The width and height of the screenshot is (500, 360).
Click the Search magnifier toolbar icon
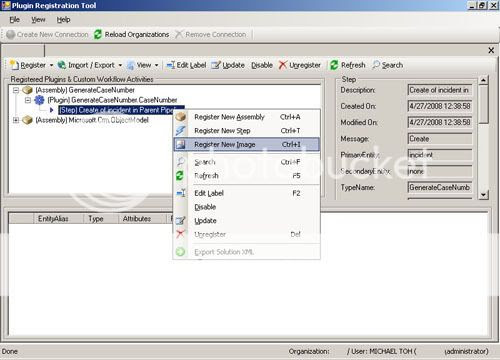[x=376, y=65]
